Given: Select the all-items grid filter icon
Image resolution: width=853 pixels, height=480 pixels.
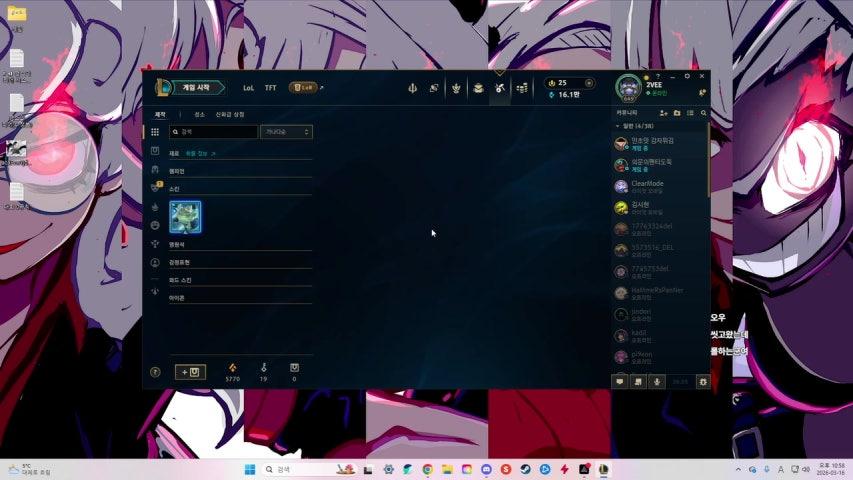Looking at the screenshot, I should coord(155,132).
